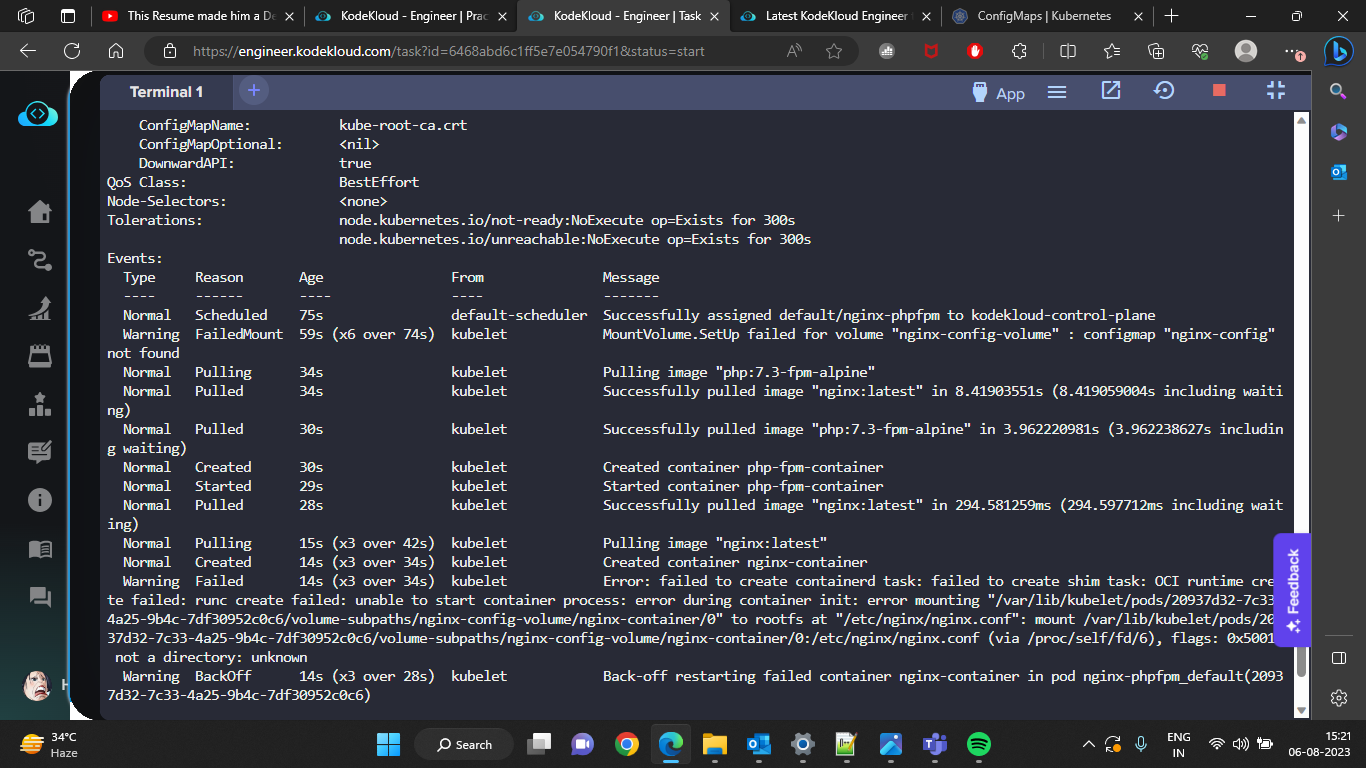Select the Terminal 1 tab
This screenshot has width=1366, height=768.
tap(166, 92)
